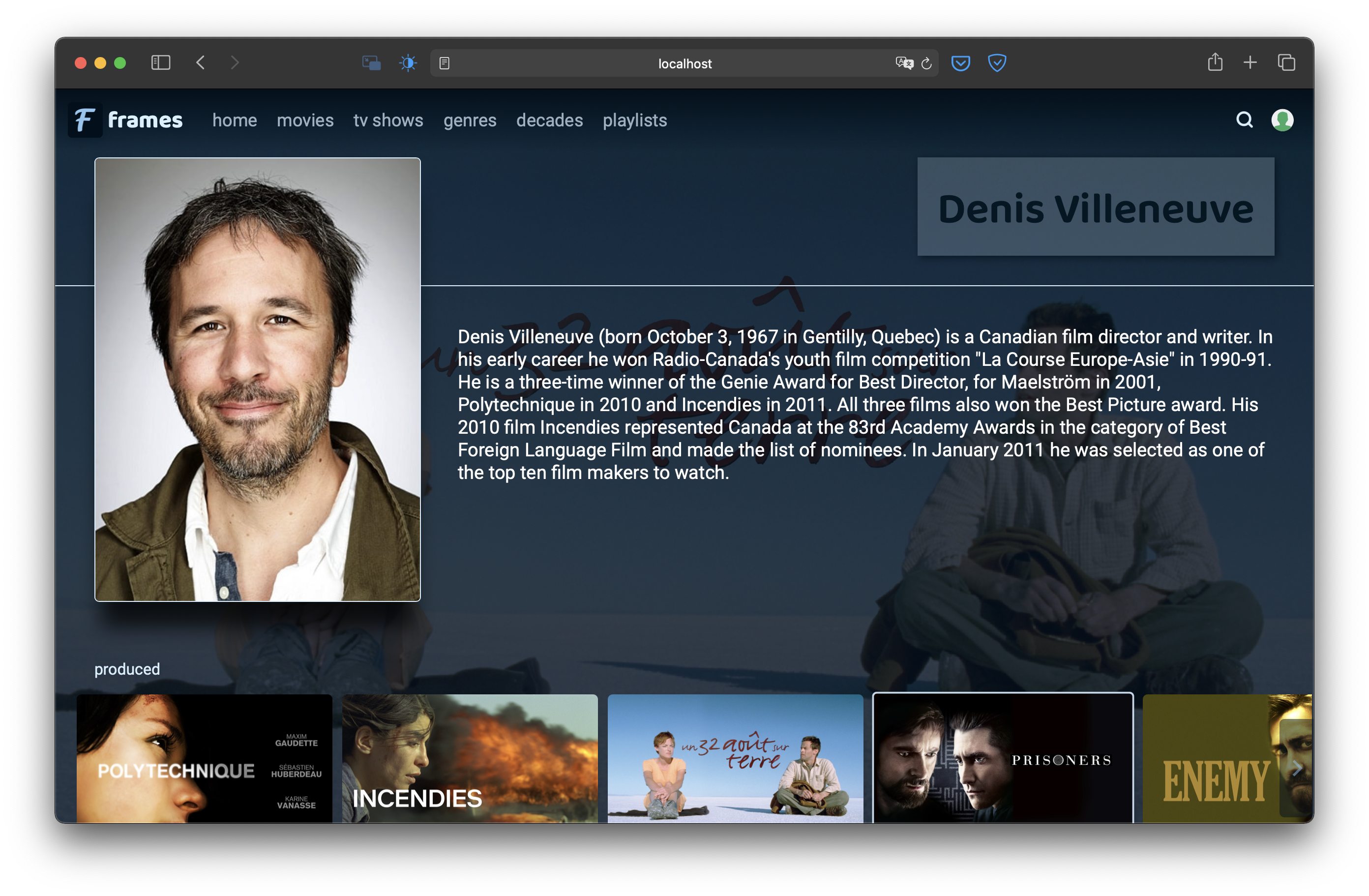This screenshot has height=896, width=1369.
Task: Reload the localhost page
Action: coord(926,63)
